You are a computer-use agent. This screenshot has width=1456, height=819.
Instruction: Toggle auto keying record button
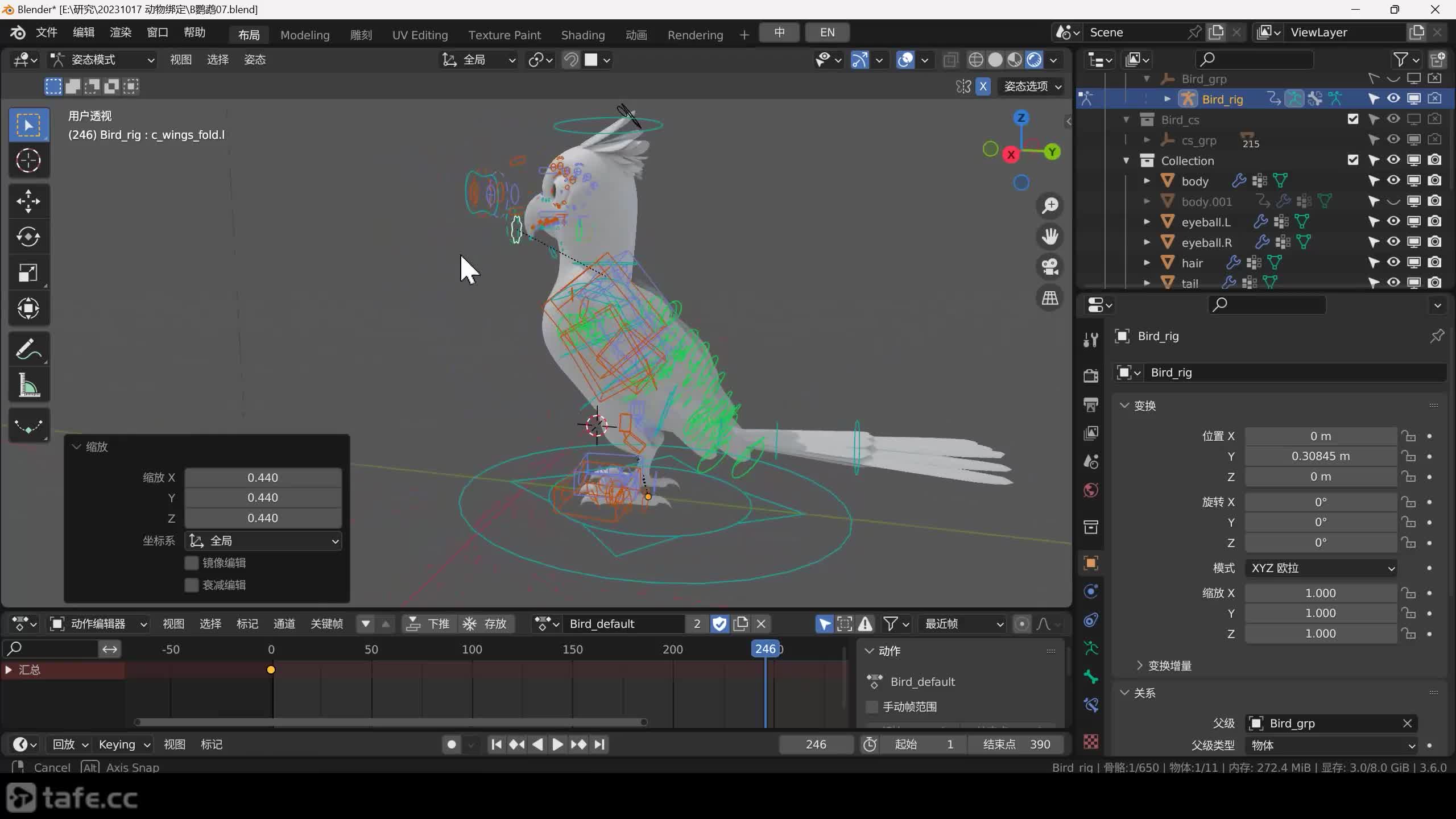pyautogui.click(x=452, y=744)
